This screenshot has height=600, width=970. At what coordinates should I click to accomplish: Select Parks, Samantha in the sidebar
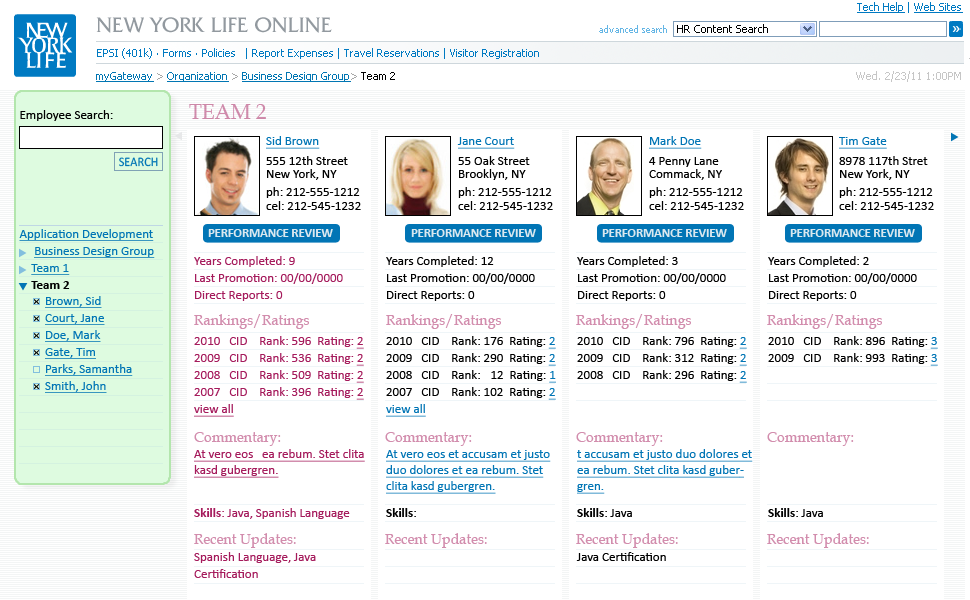[x=88, y=369]
